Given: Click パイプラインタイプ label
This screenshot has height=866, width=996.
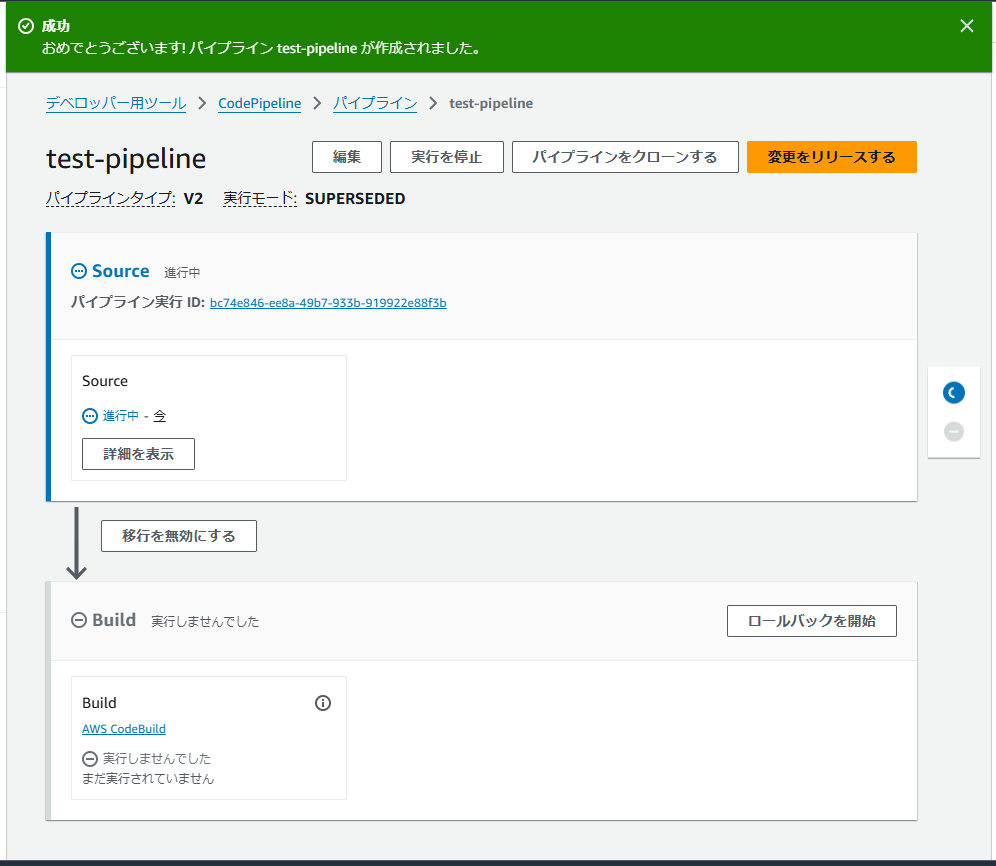Looking at the screenshot, I should (x=111, y=198).
